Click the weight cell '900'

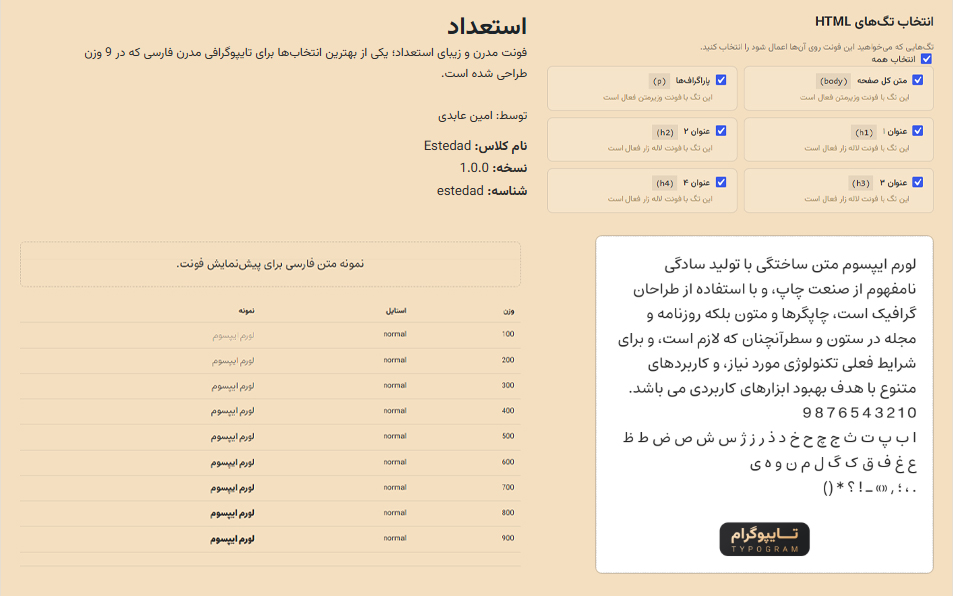[508, 538]
